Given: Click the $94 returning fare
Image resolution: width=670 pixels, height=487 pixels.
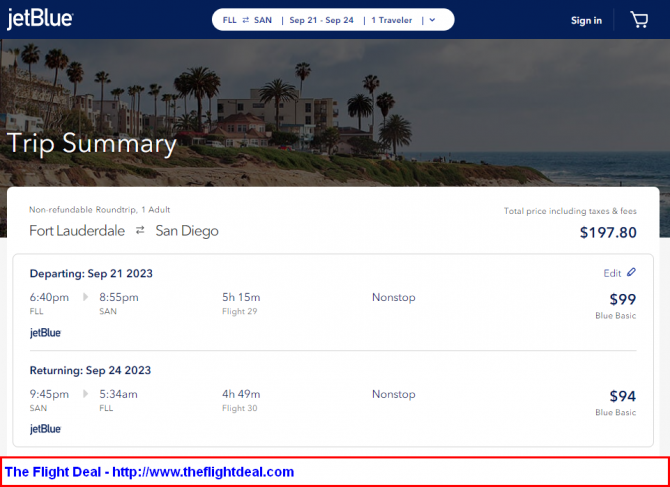Looking at the screenshot, I should [623, 396].
